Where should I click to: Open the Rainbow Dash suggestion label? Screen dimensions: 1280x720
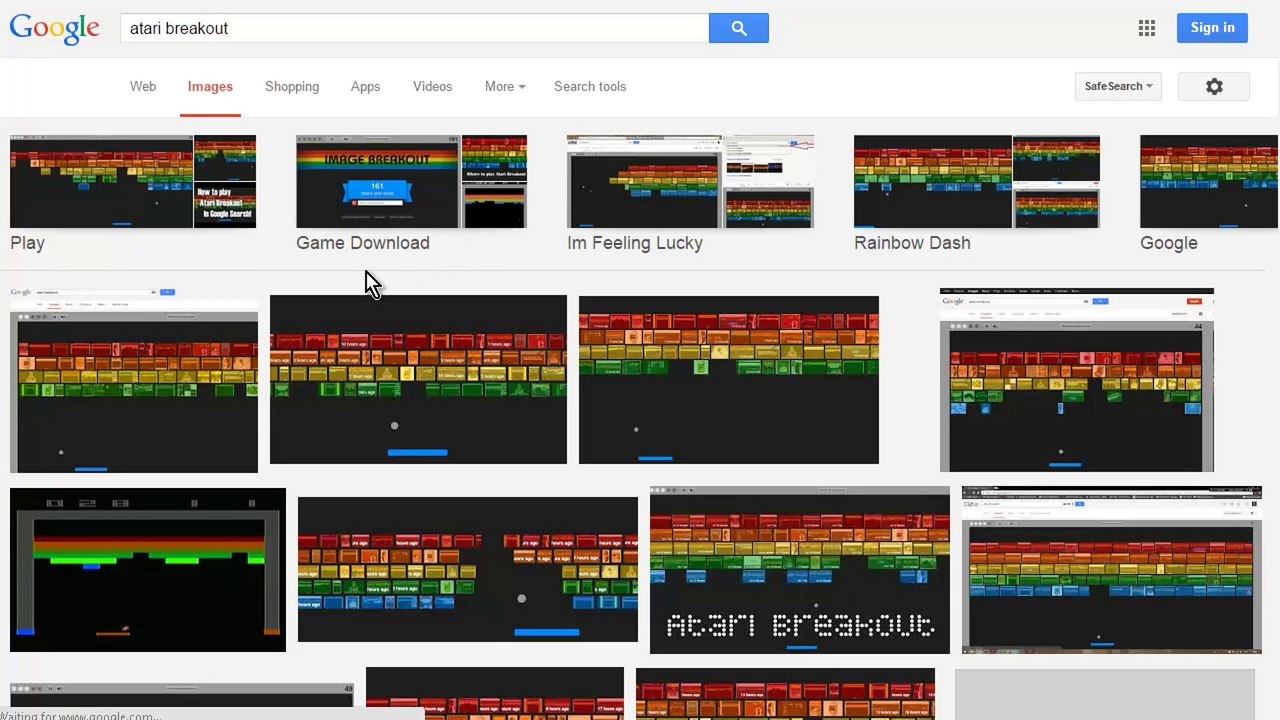pos(912,243)
